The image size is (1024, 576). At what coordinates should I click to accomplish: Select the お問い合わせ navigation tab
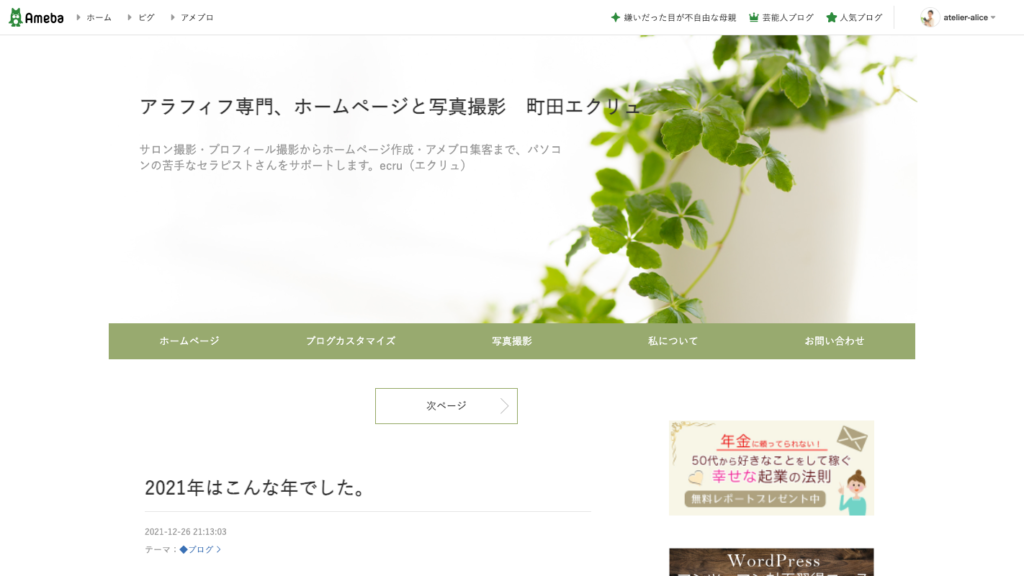click(834, 341)
